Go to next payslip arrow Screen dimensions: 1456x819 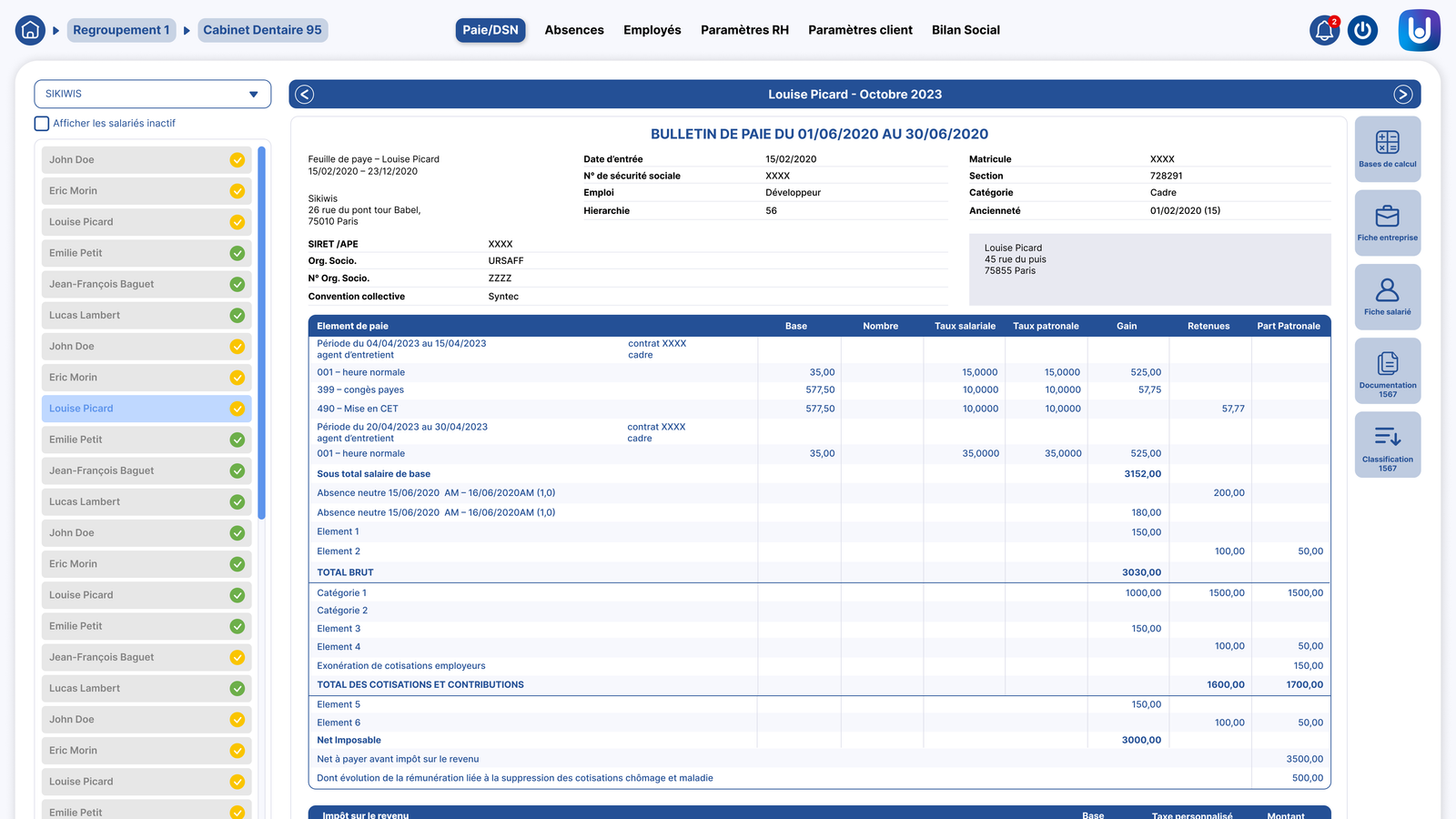click(1403, 95)
